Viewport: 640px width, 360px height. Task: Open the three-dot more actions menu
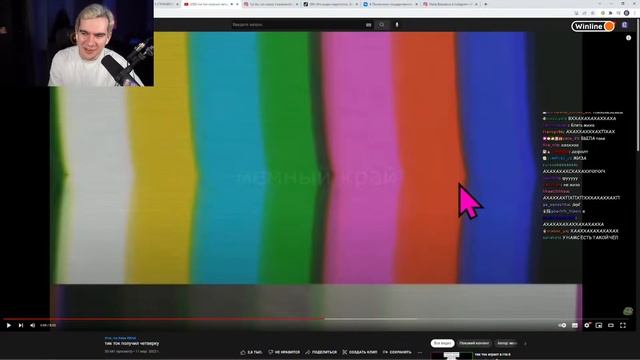click(x=420, y=352)
